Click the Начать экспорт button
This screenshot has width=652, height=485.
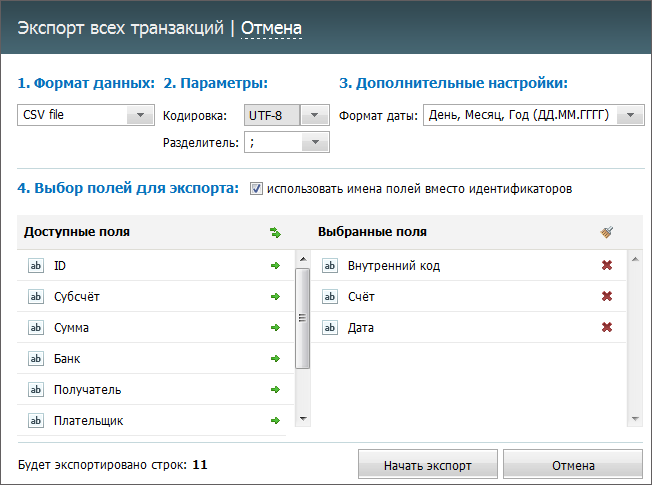(x=428, y=465)
